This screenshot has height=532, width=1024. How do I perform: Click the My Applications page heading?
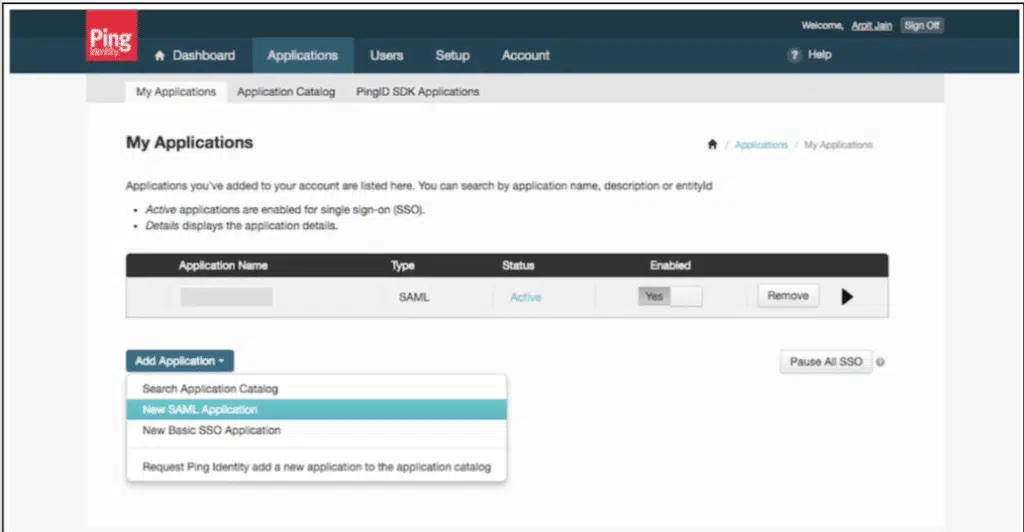tap(189, 143)
